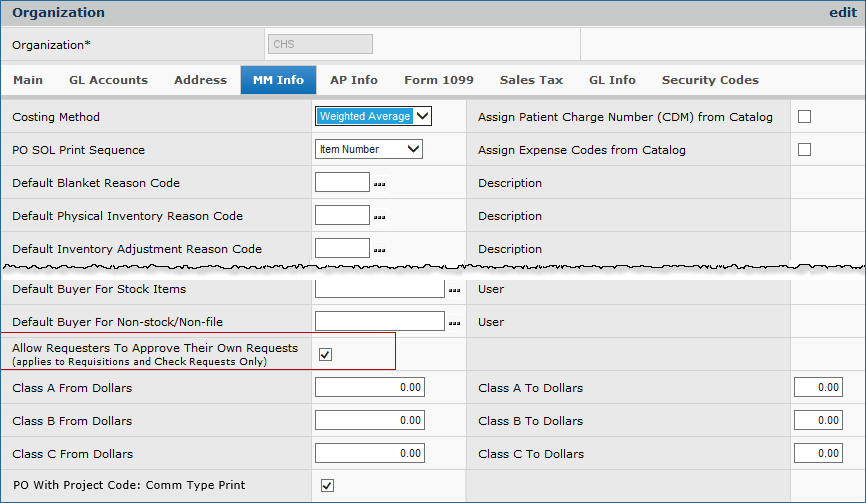
Task: Toggle PO With Project Code Comm Type Print
Action: point(327,486)
